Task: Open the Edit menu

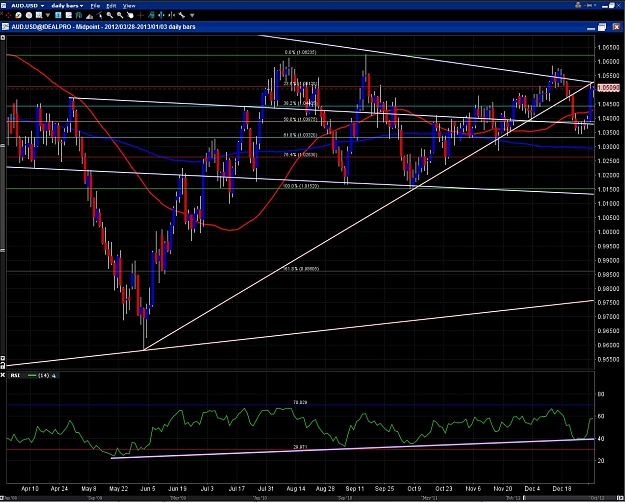Action: click(111, 6)
